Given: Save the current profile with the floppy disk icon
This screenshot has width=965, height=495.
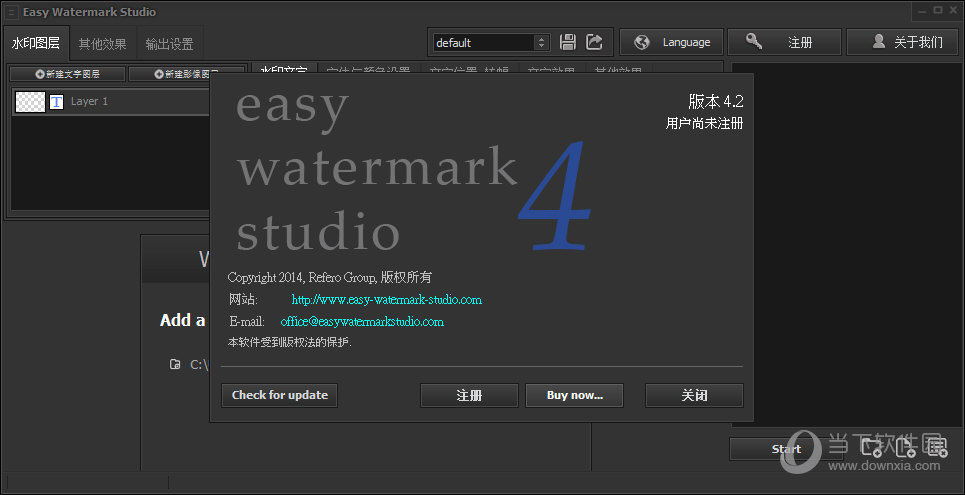Looking at the screenshot, I should coord(567,42).
